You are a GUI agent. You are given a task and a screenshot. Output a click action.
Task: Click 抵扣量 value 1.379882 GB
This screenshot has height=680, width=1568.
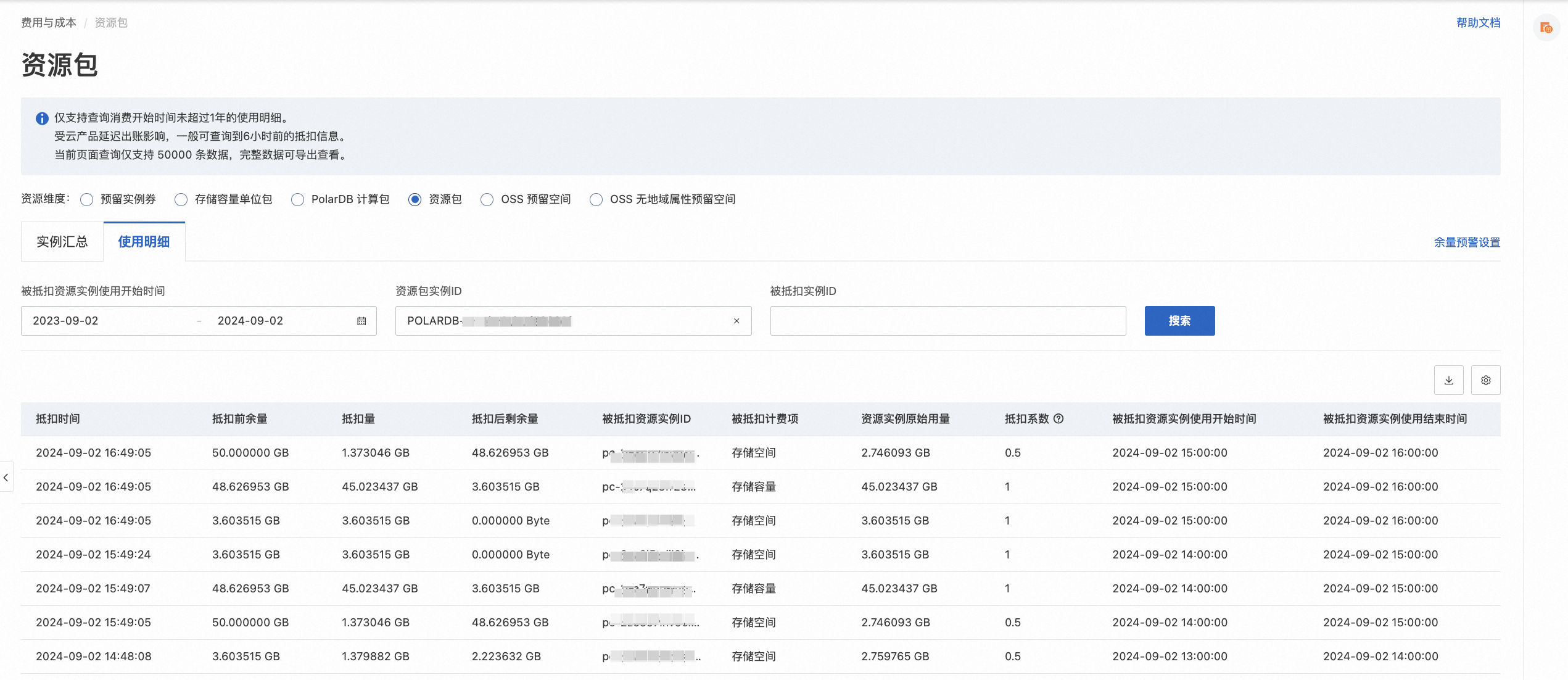(x=376, y=657)
